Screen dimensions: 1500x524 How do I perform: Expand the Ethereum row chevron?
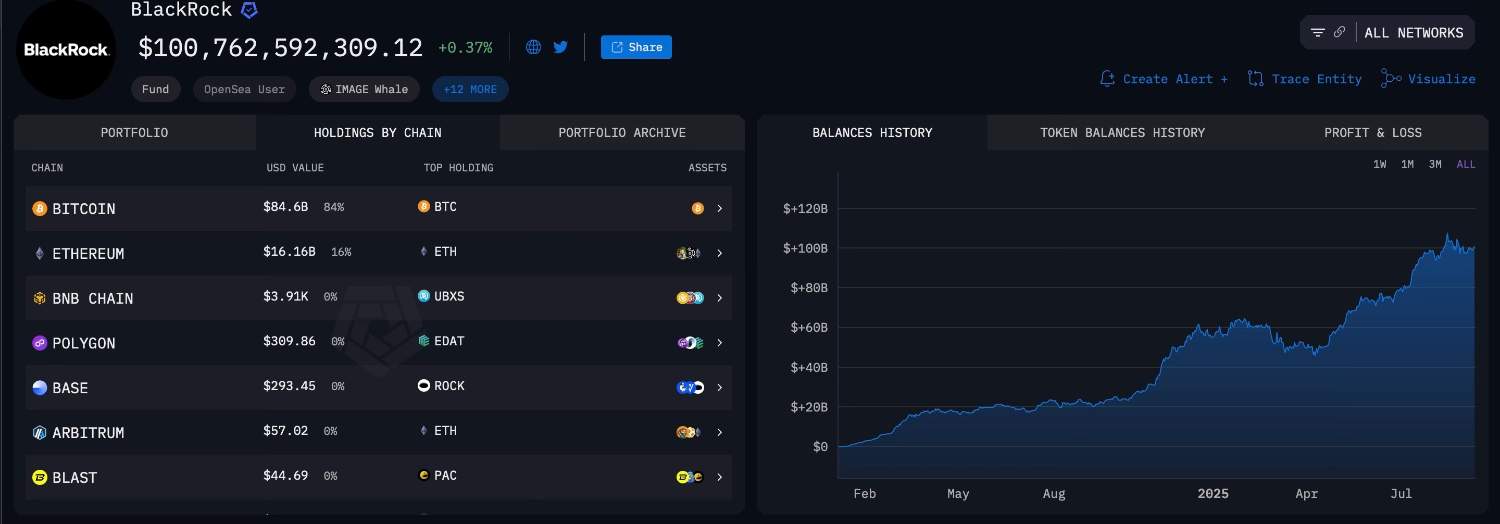click(719, 253)
